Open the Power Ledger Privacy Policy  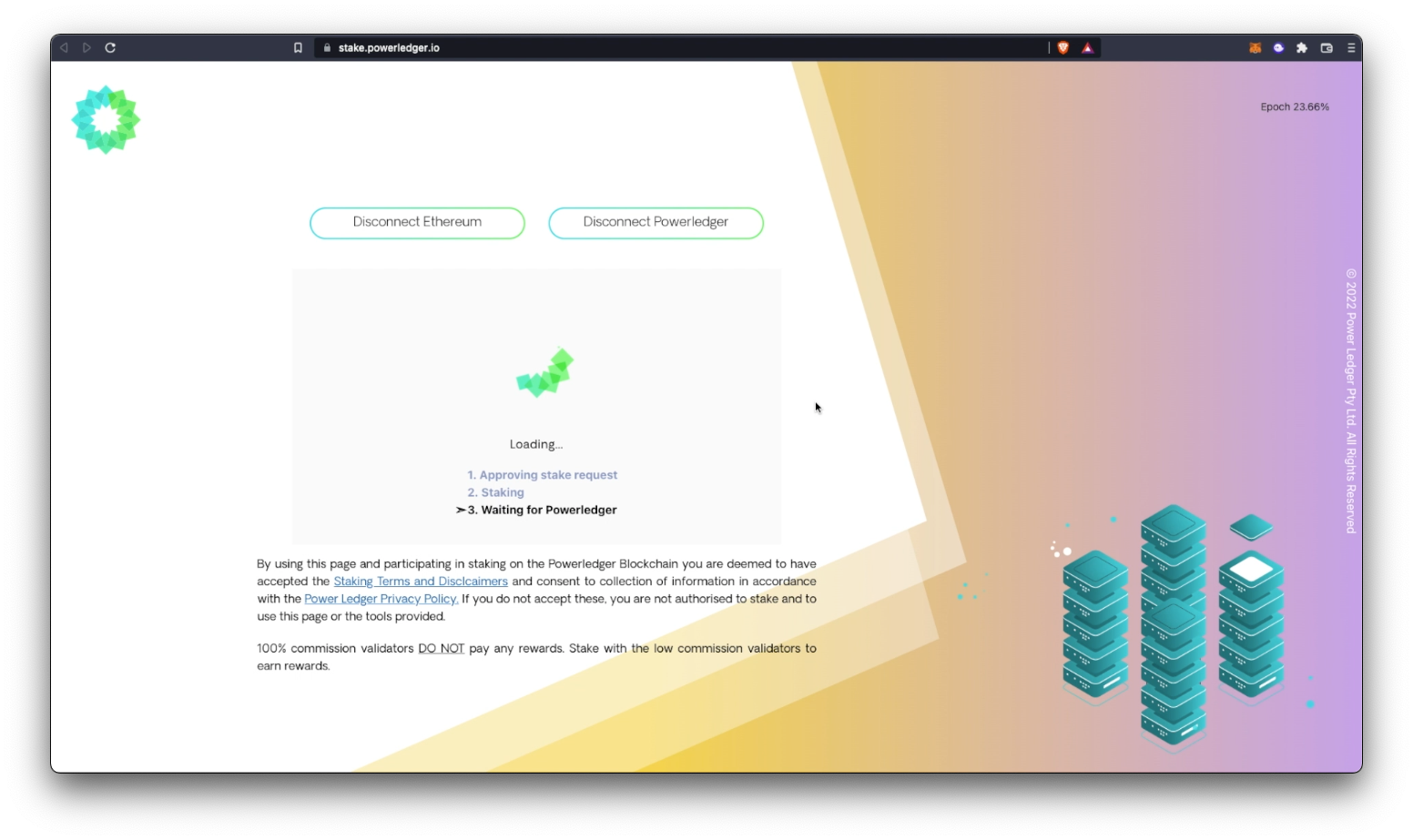click(381, 598)
